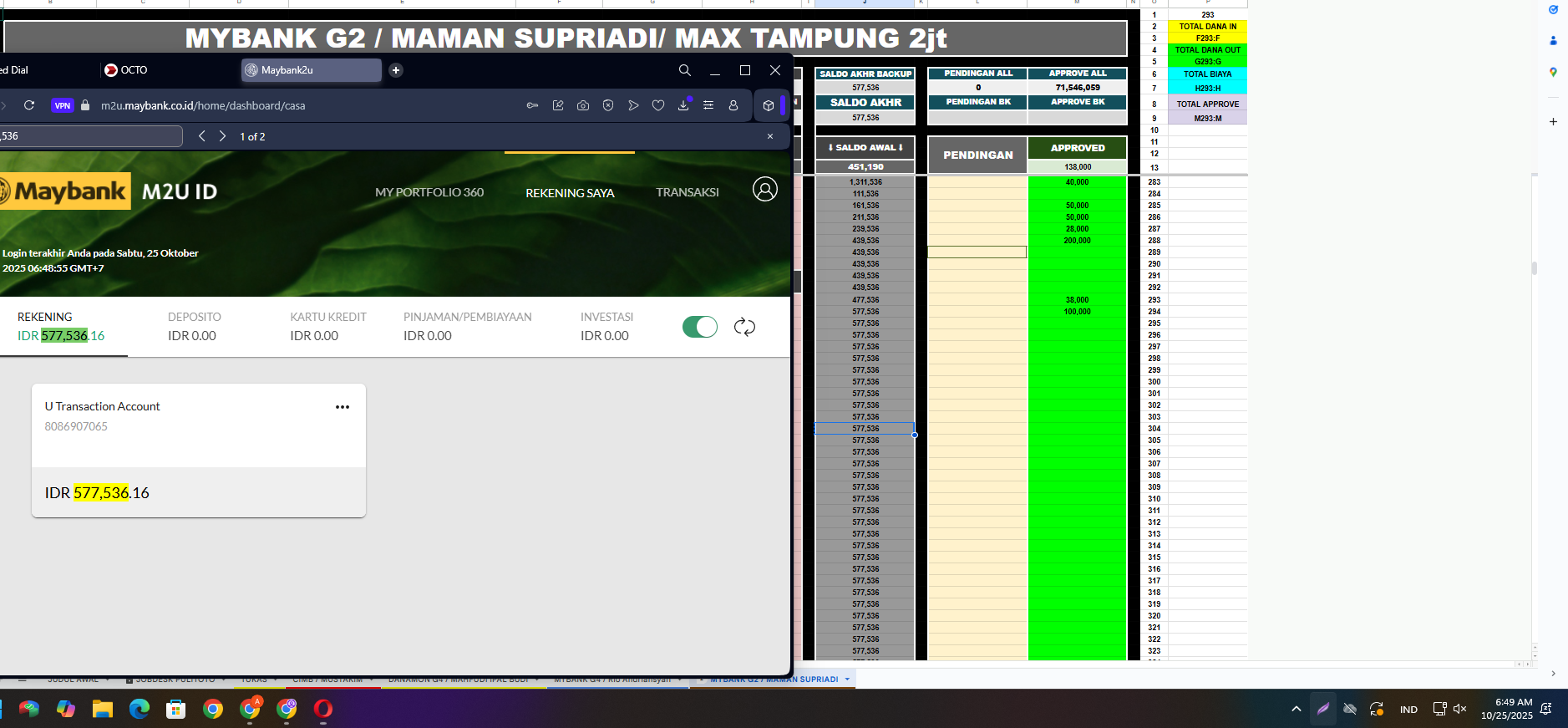Select the saldo cell 1,311,536

coord(865,182)
